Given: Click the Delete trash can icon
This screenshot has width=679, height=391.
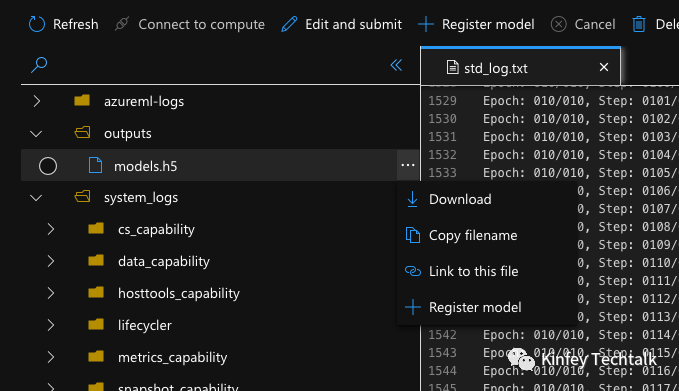Looking at the screenshot, I should (639, 24).
